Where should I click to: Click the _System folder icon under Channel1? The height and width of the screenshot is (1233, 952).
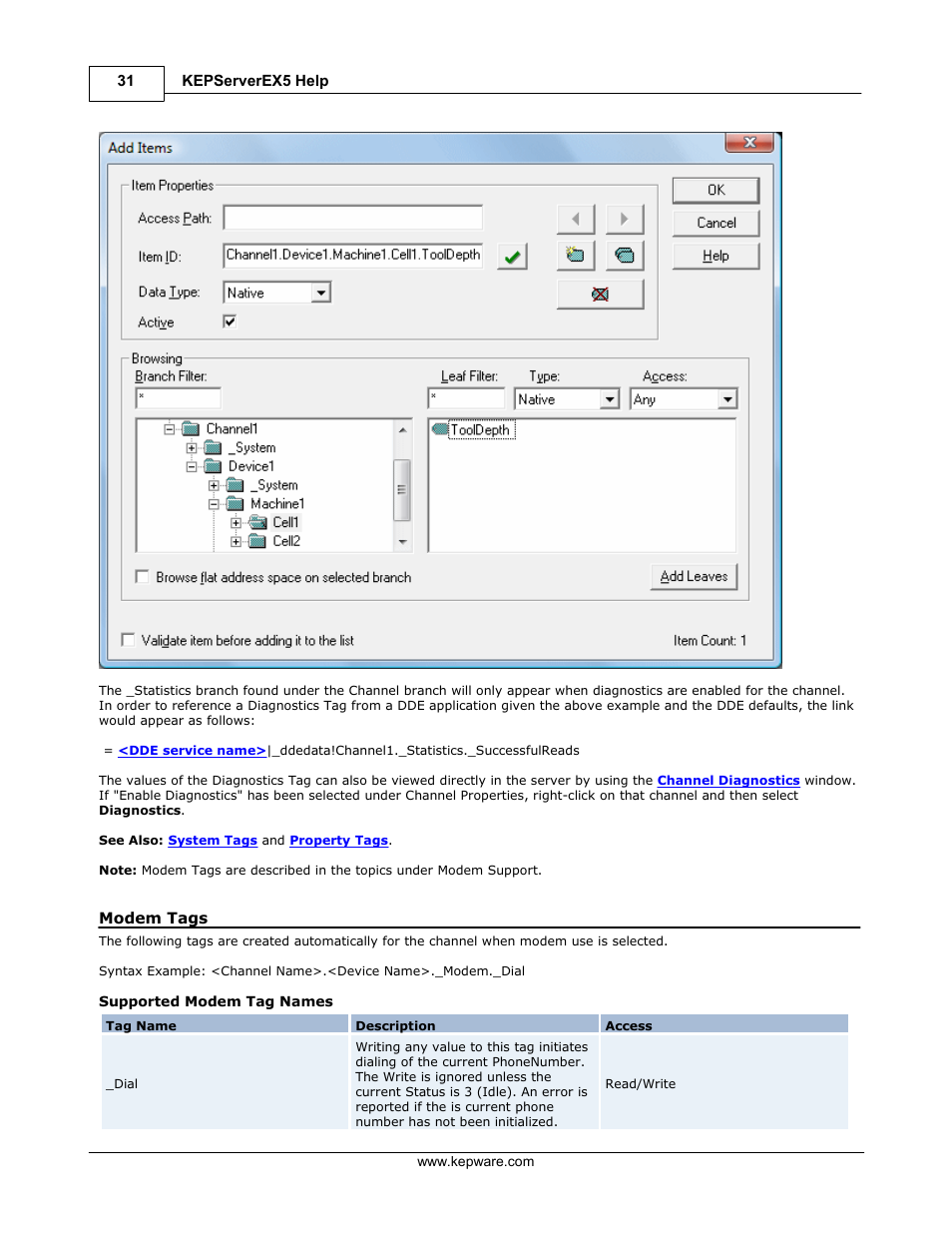tap(213, 448)
